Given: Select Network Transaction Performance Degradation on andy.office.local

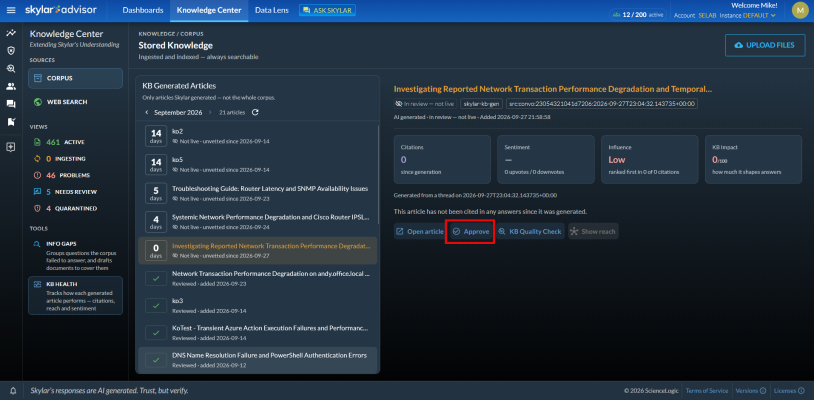Looking at the screenshot, I should [x=257, y=278].
